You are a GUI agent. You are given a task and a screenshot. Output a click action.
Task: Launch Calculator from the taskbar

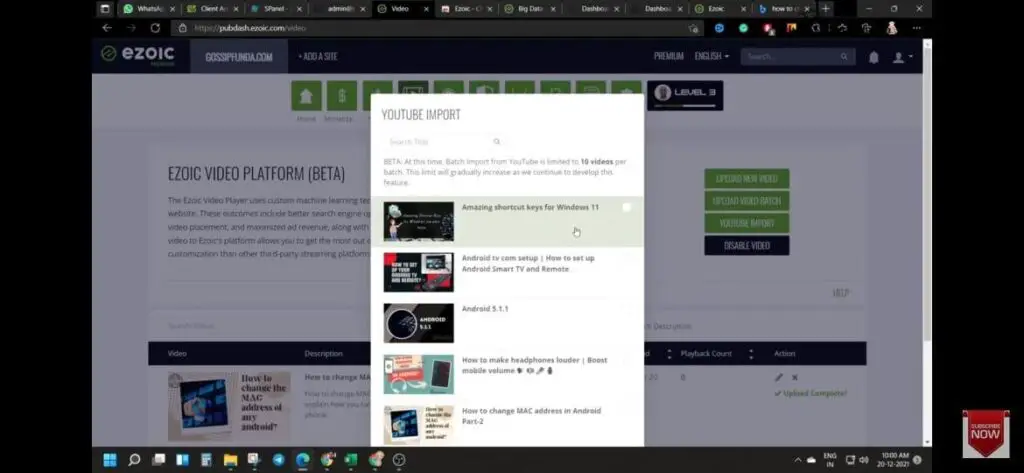pos(206,460)
